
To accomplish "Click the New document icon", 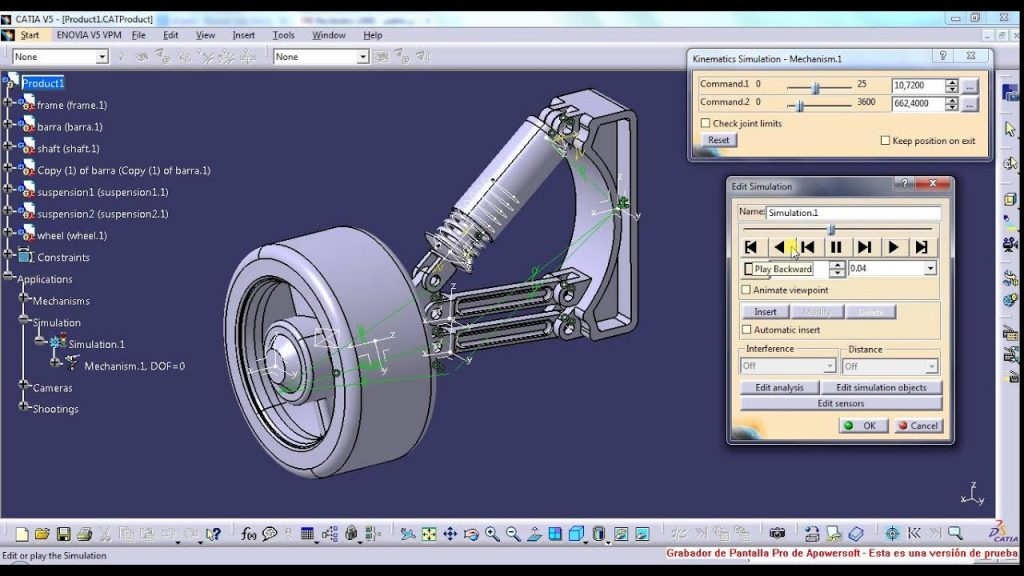I will coord(22,534).
